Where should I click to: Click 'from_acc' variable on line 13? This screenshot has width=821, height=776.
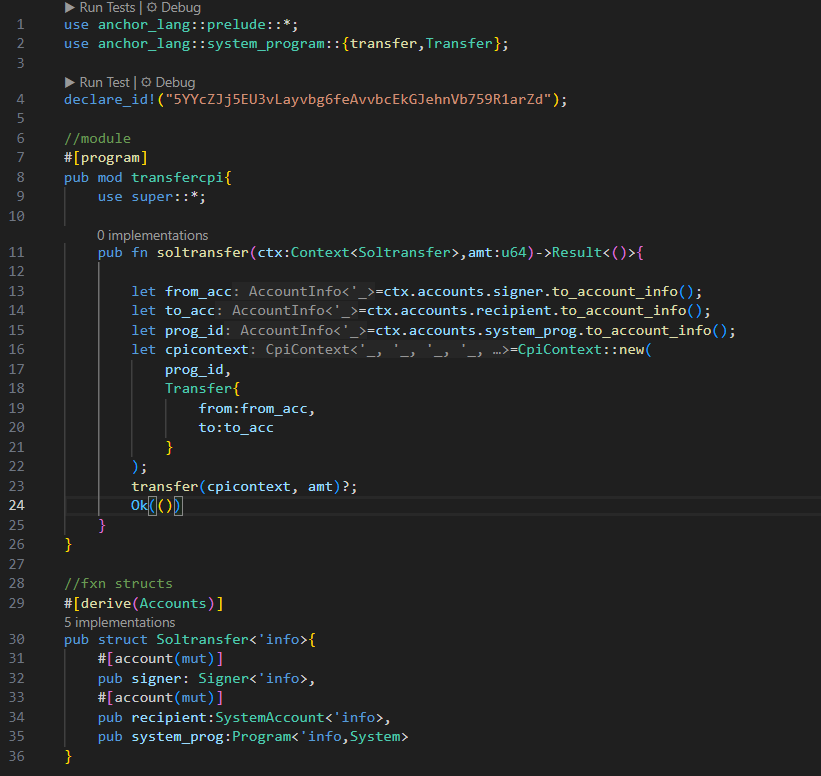(198, 291)
